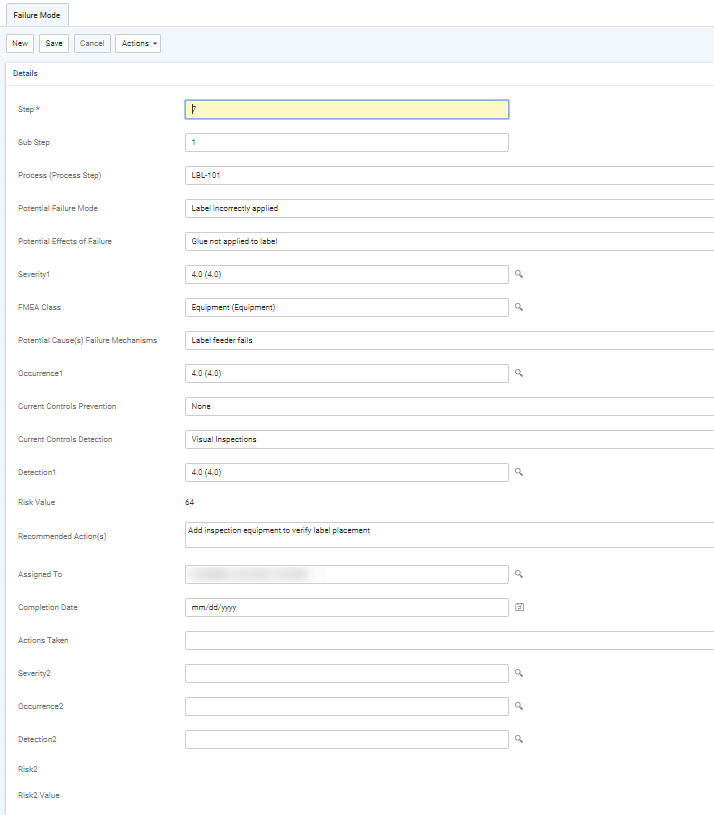Click the Severity2 lookup magnifier icon
The width and height of the screenshot is (714, 815).
518,673
